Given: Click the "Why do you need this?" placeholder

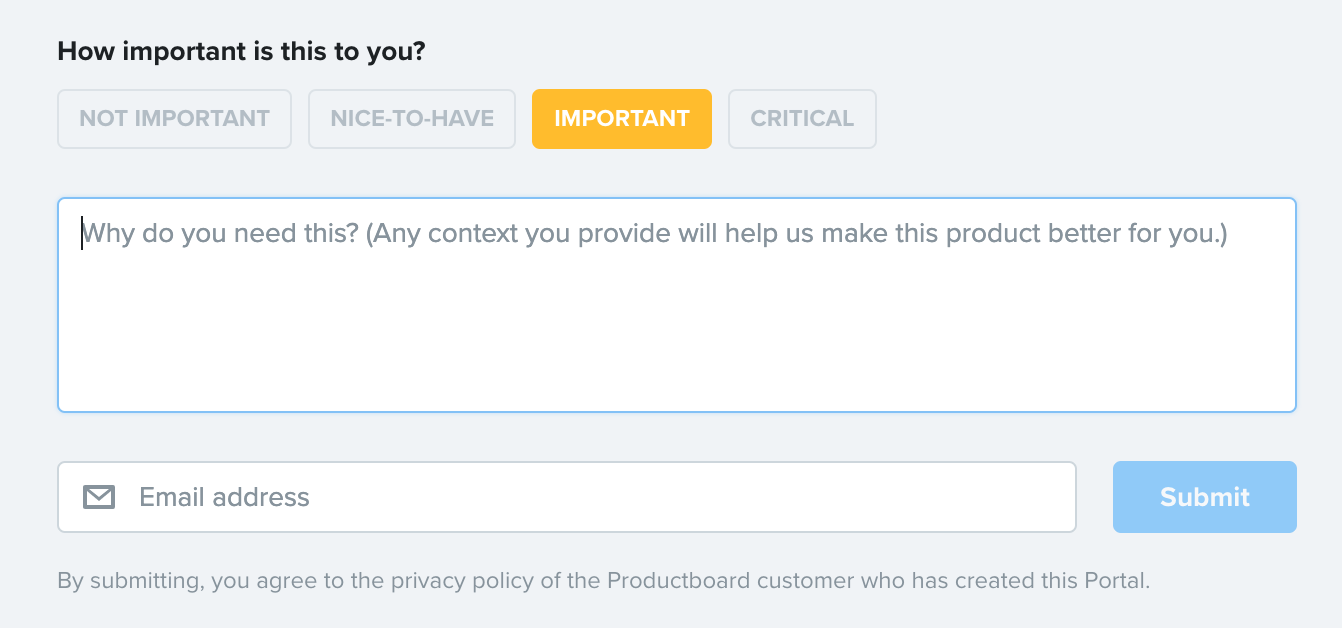Looking at the screenshot, I should coord(220,234).
